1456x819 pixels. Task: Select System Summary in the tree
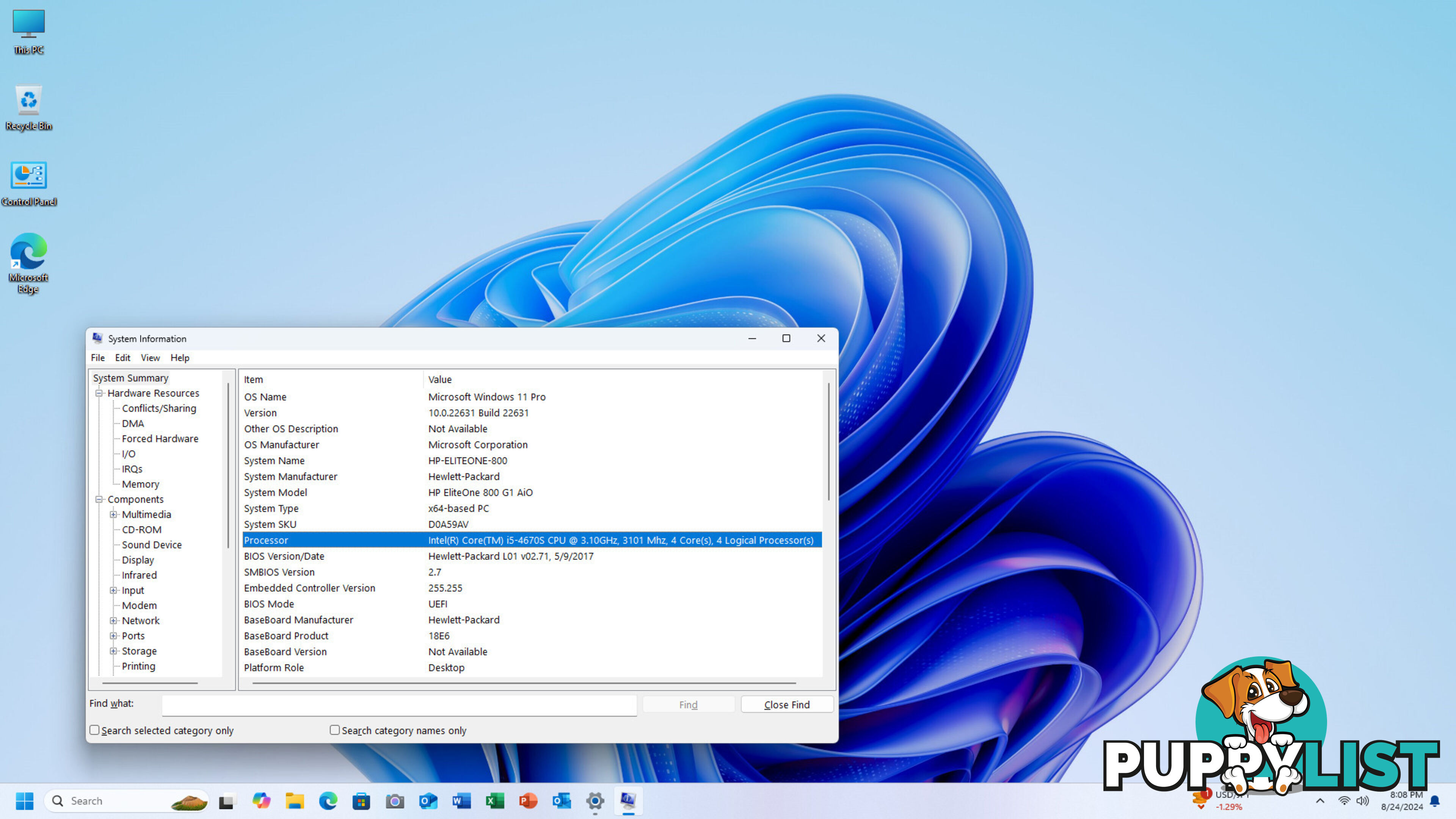(130, 378)
